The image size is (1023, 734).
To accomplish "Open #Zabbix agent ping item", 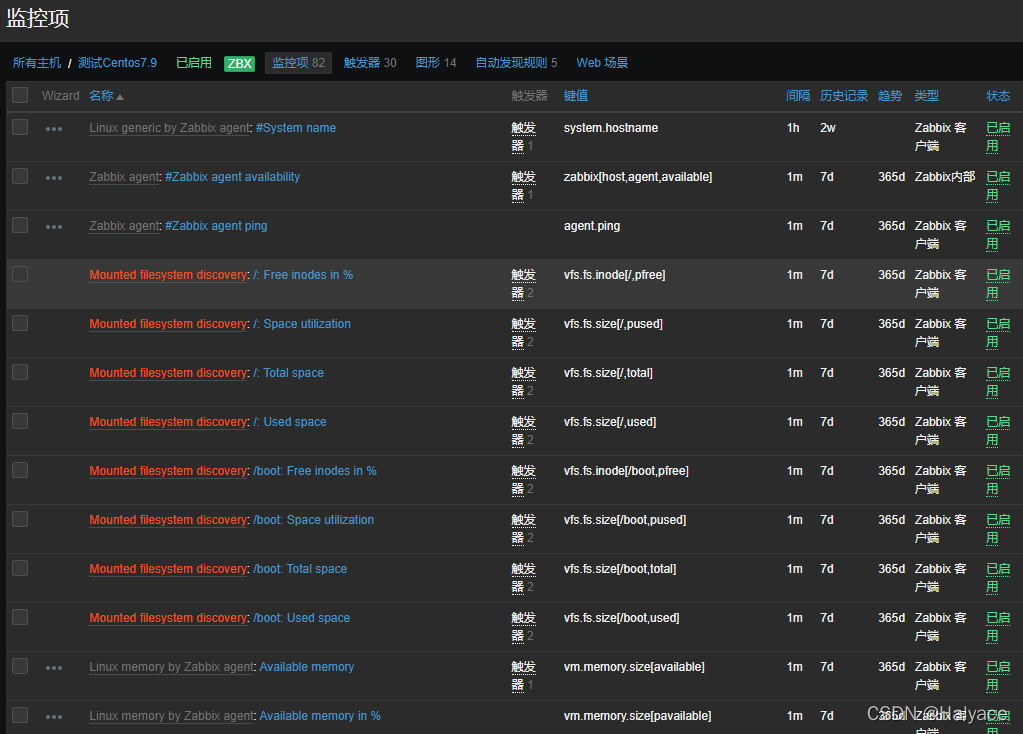I will click(216, 226).
